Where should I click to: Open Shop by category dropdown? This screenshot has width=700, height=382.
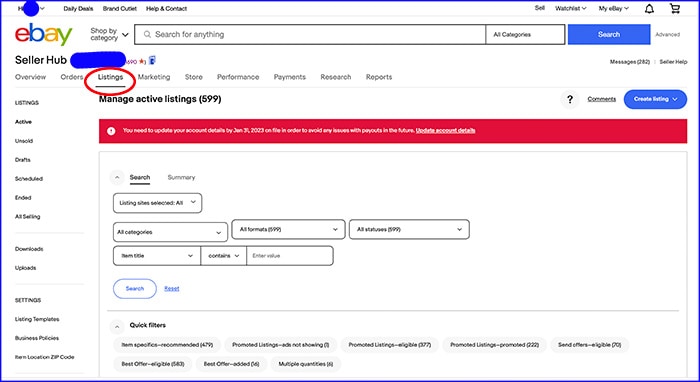(109, 34)
